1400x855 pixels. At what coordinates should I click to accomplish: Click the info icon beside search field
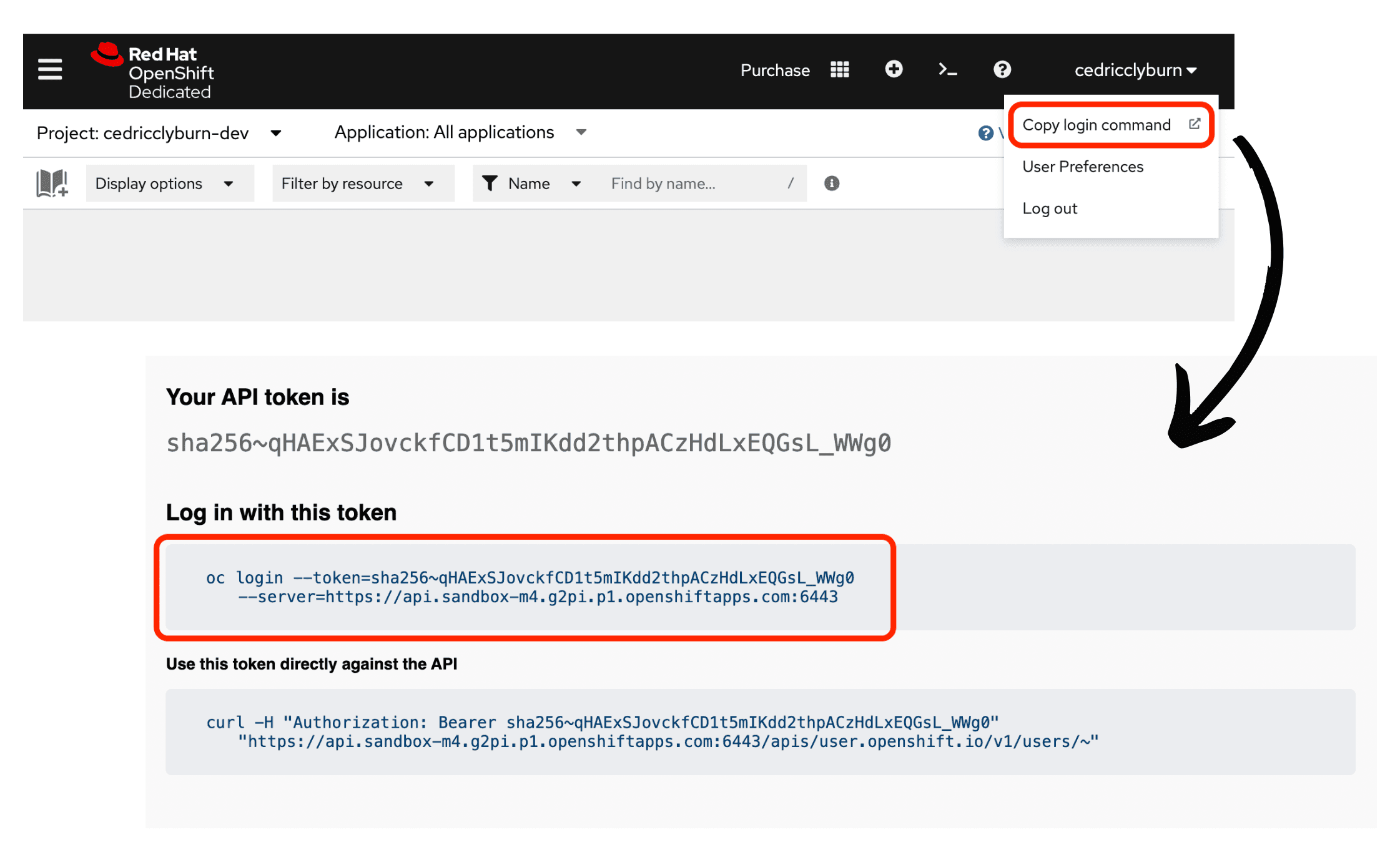coord(832,183)
